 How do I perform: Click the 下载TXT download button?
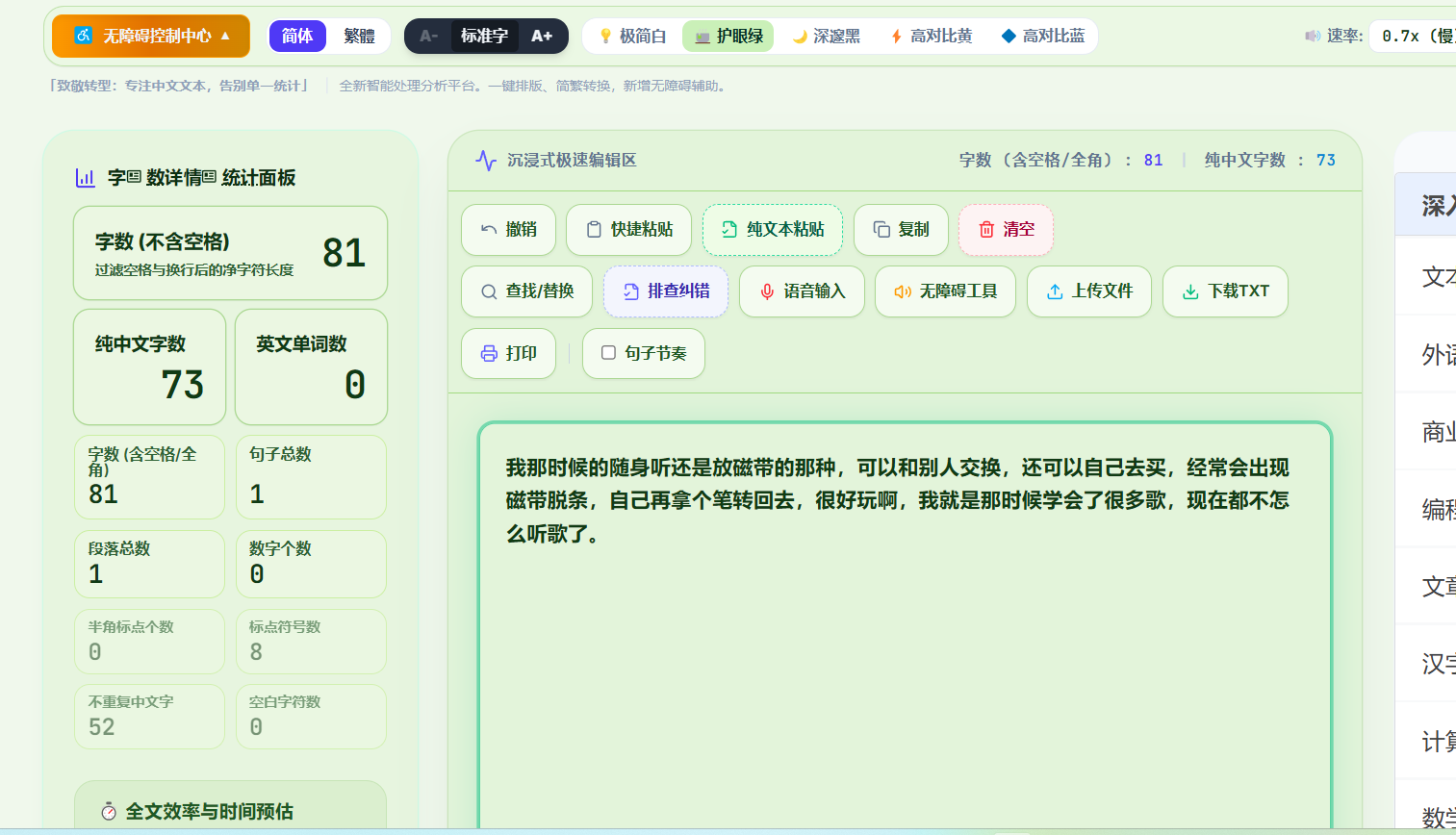click(1225, 291)
